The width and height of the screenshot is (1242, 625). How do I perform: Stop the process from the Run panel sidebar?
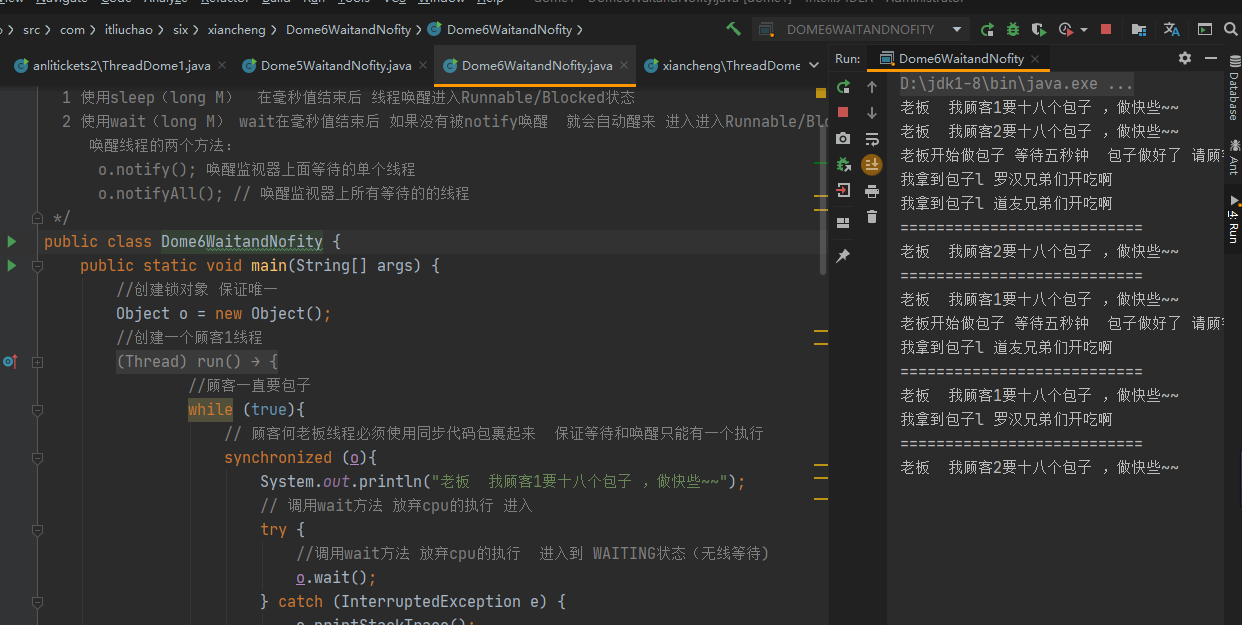pos(843,112)
